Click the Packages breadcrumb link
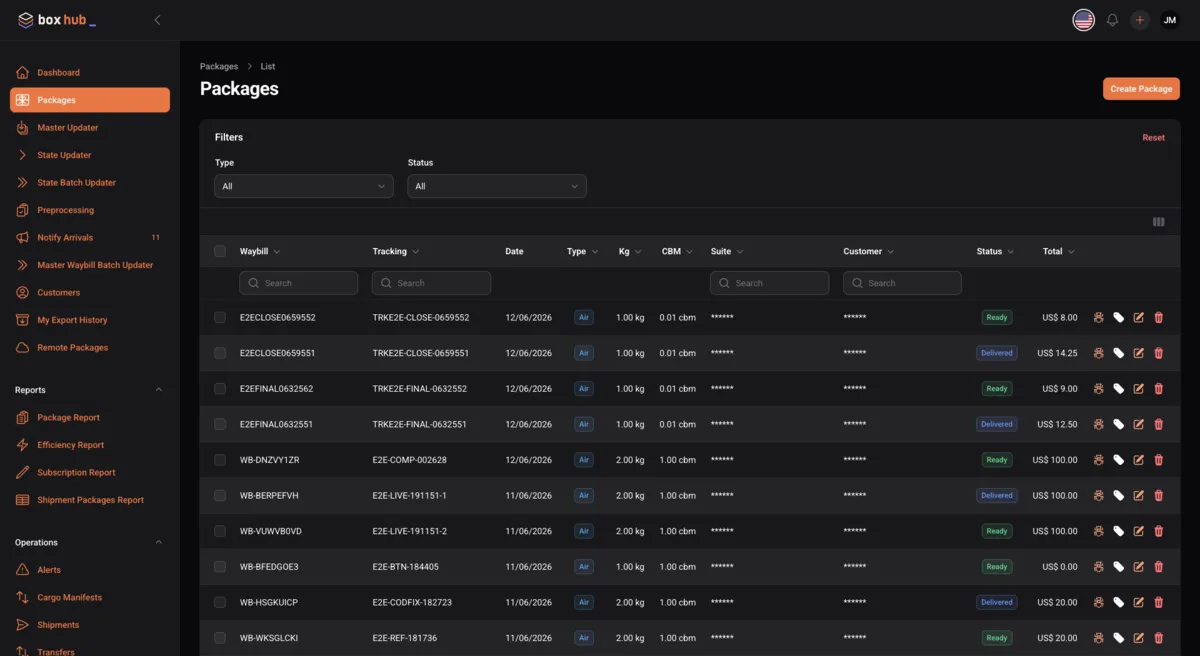The width and height of the screenshot is (1200, 656). (x=219, y=66)
